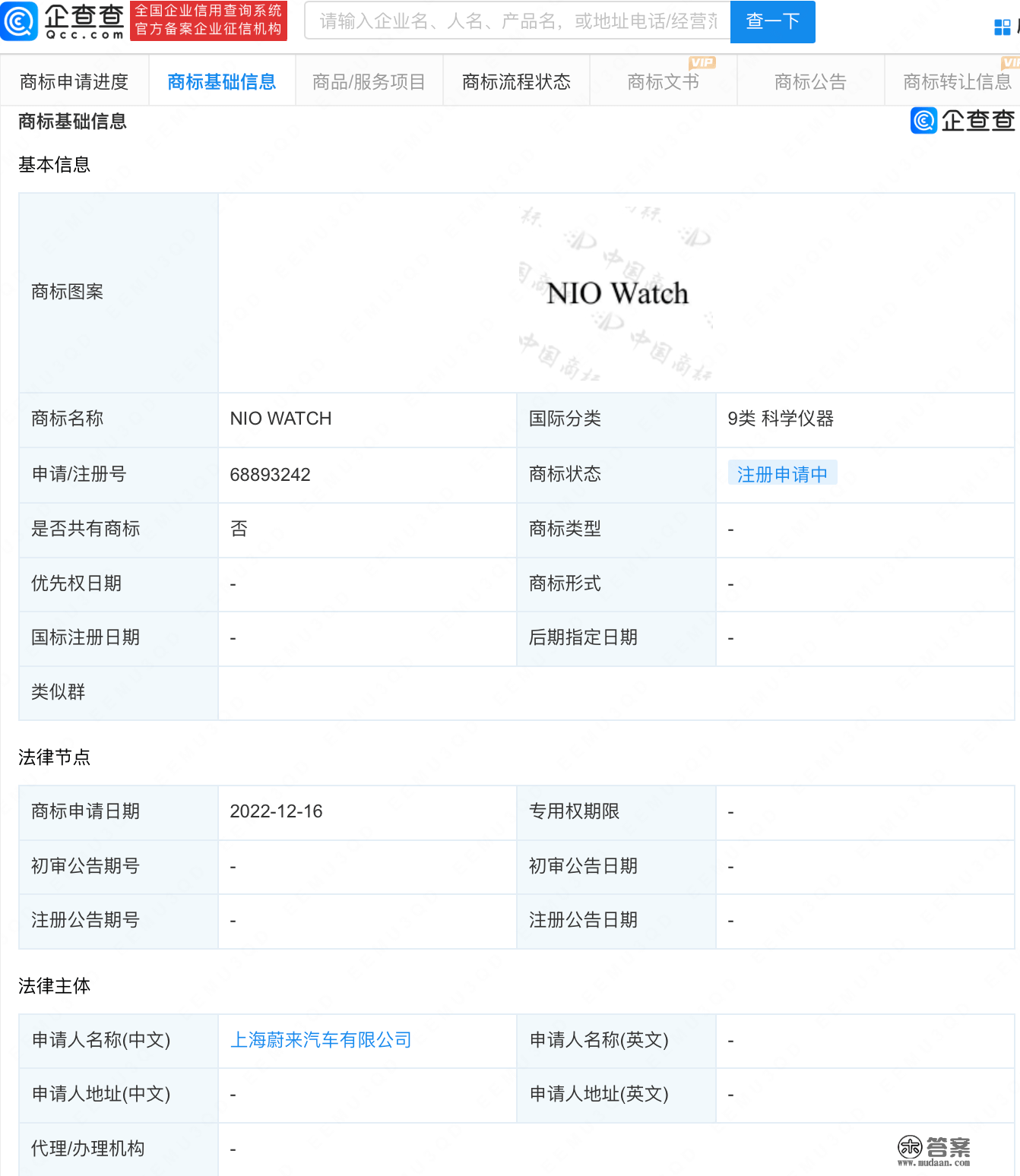Click the 法律主体 section heading
The height and width of the screenshot is (1176, 1020).
pos(54,986)
